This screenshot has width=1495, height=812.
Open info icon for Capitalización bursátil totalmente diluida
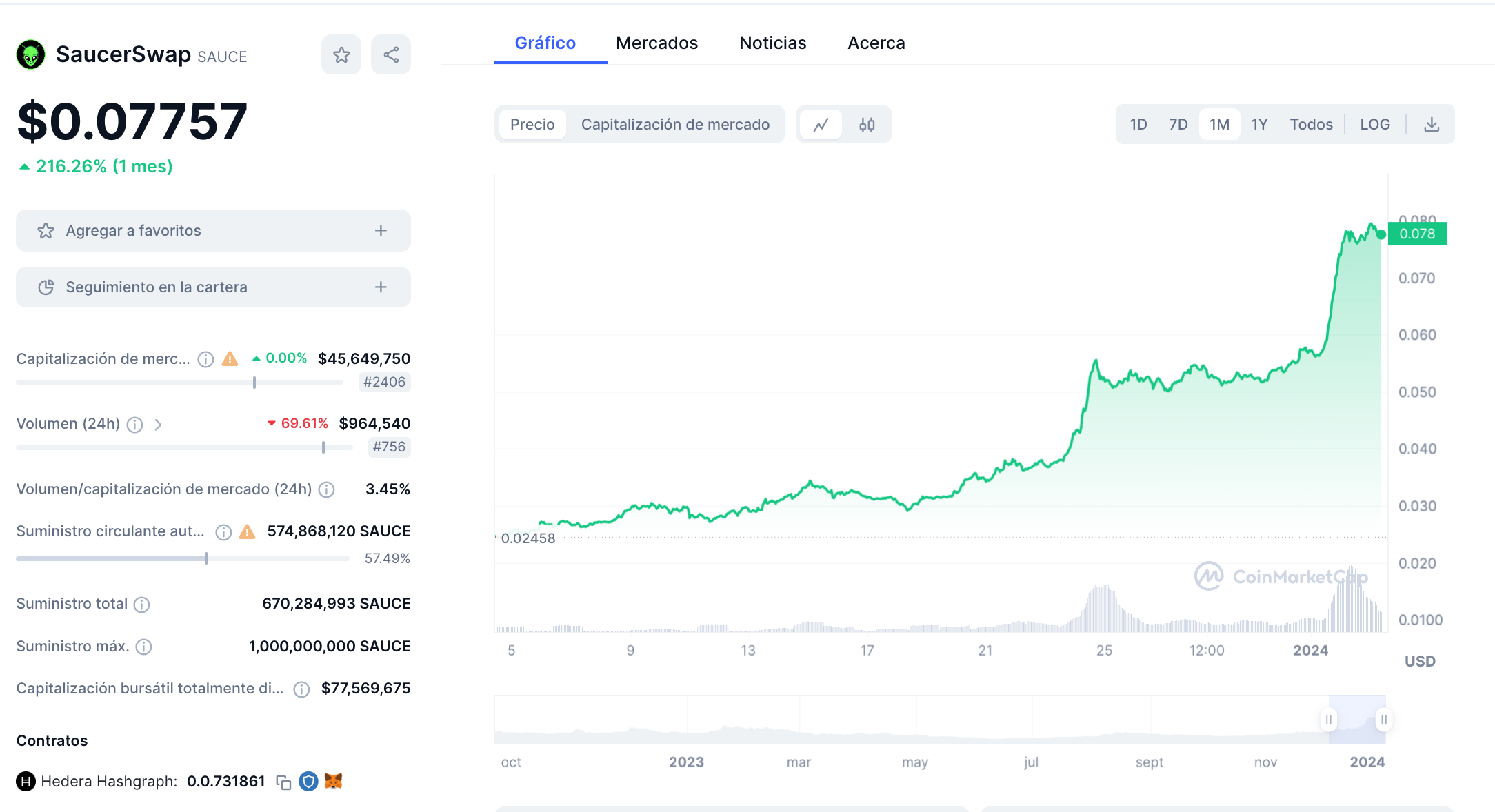pyautogui.click(x=301, y=689)
